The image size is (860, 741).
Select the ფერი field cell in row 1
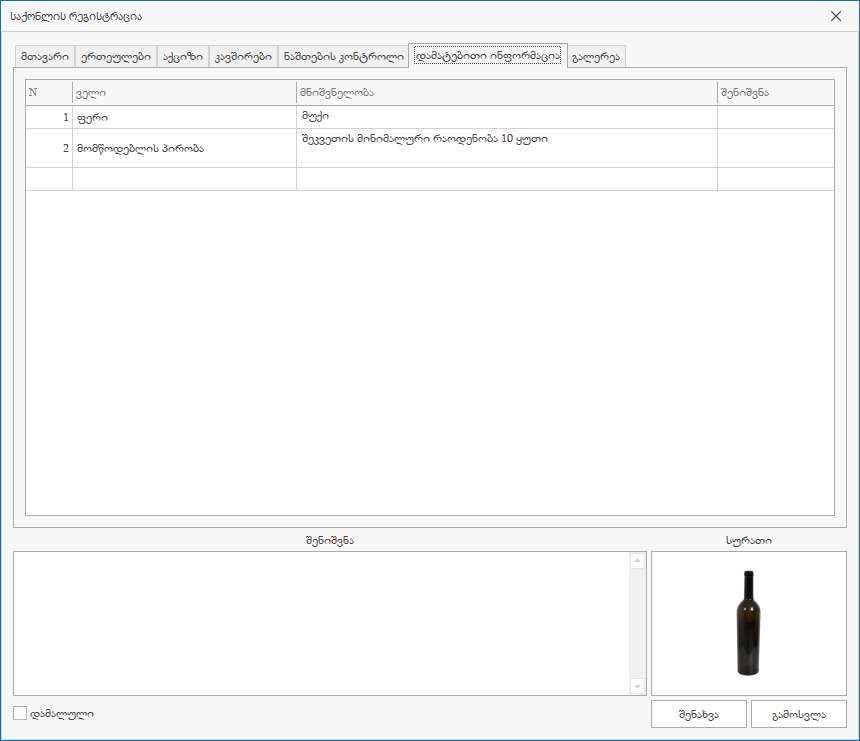pos(184,117)
